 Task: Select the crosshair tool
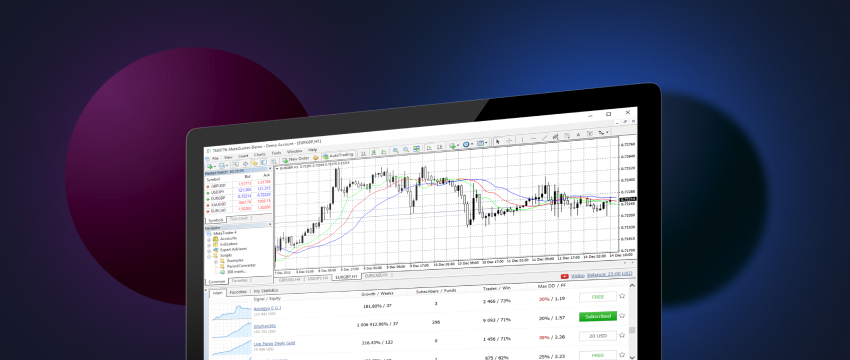pyautogui.click(x=509, y=140)
